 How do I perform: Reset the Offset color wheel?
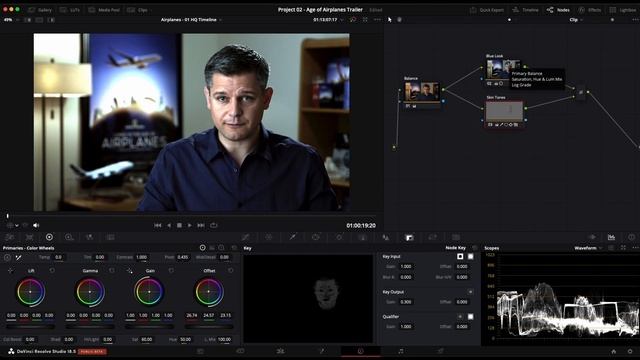(x=231, y=271)
